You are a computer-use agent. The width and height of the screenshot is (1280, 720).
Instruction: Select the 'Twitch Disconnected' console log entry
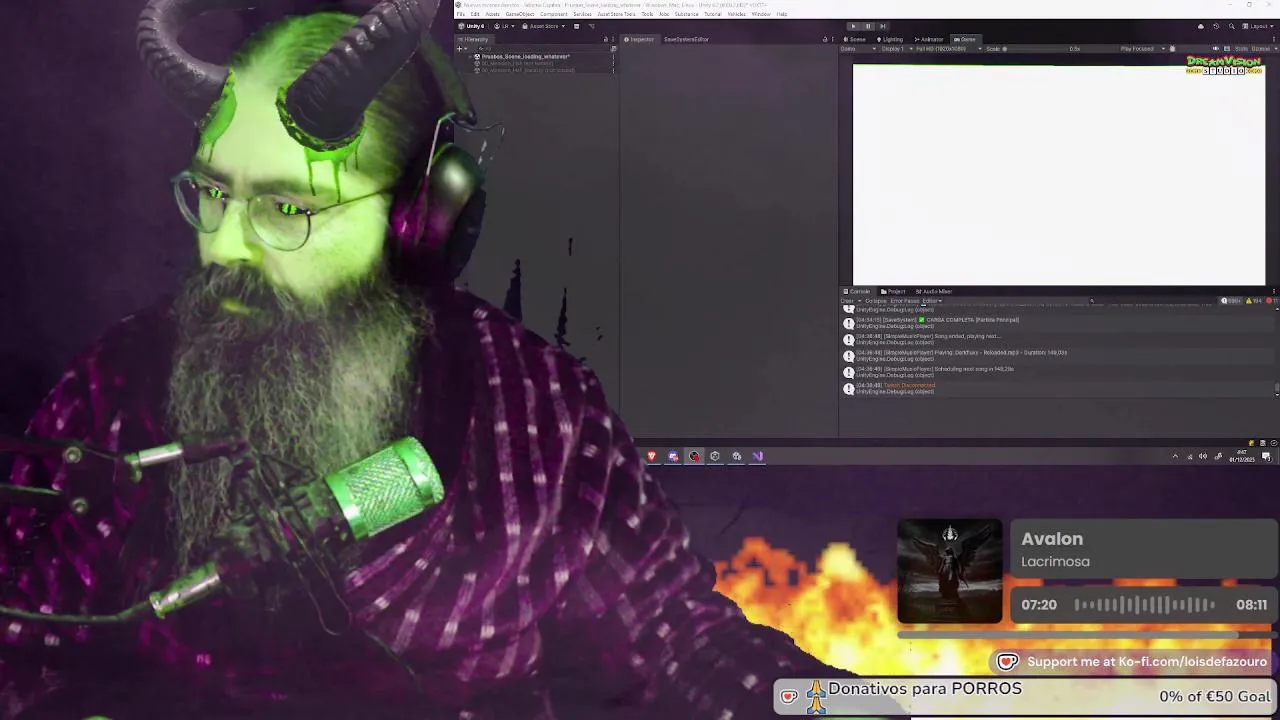(x=1057, y=388)
